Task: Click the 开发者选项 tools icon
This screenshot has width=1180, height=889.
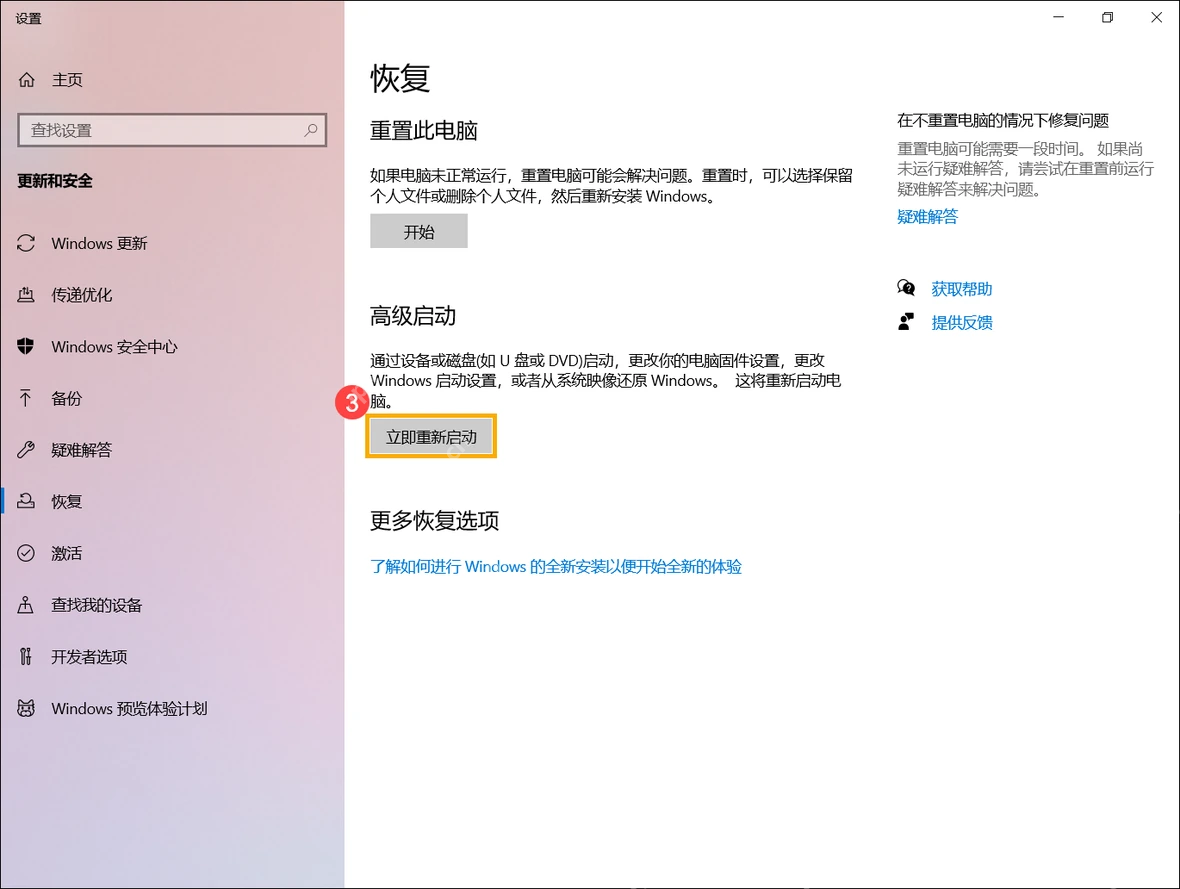Action: 26,656
